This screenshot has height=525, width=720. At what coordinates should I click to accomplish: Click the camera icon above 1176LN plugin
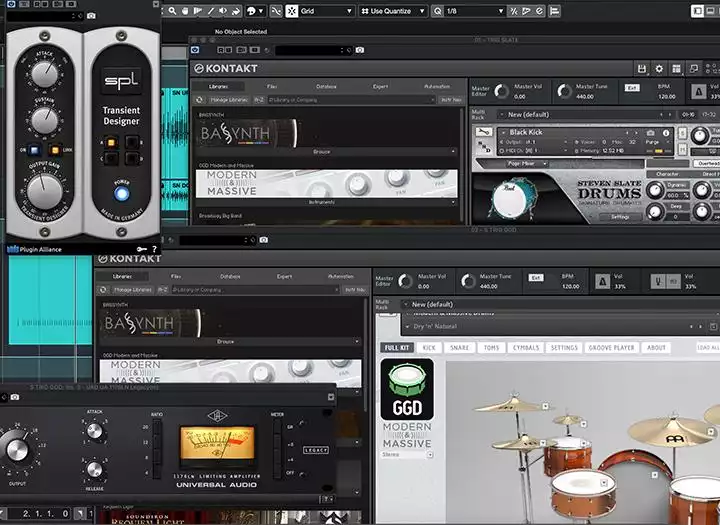[x=15, y=397]
